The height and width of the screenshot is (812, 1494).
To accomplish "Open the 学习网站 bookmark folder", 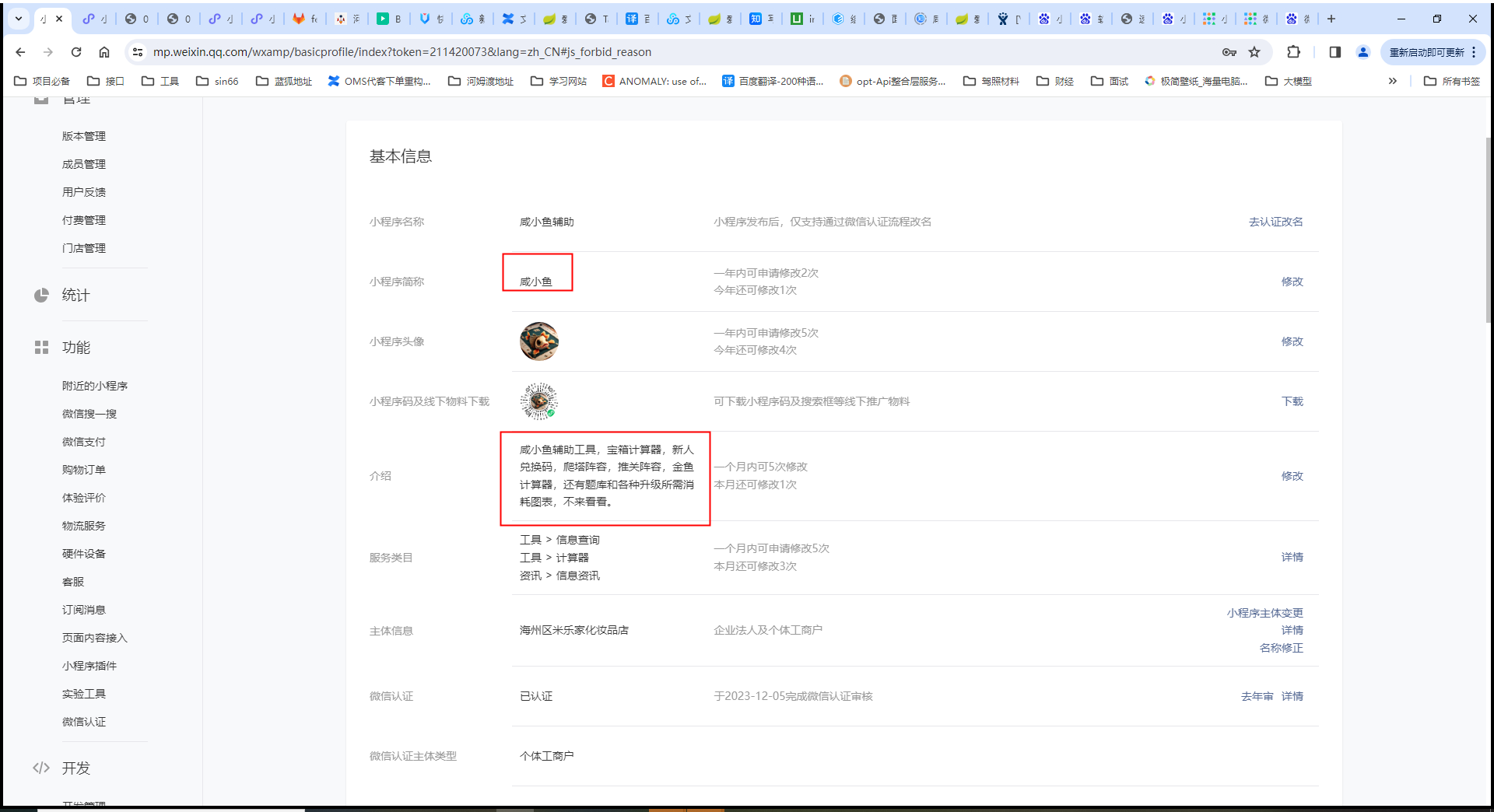I will (559, 81).
